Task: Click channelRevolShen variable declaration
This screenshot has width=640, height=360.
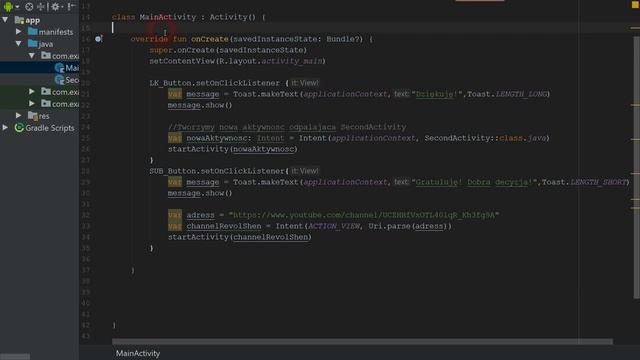Action: pos(224,226)
